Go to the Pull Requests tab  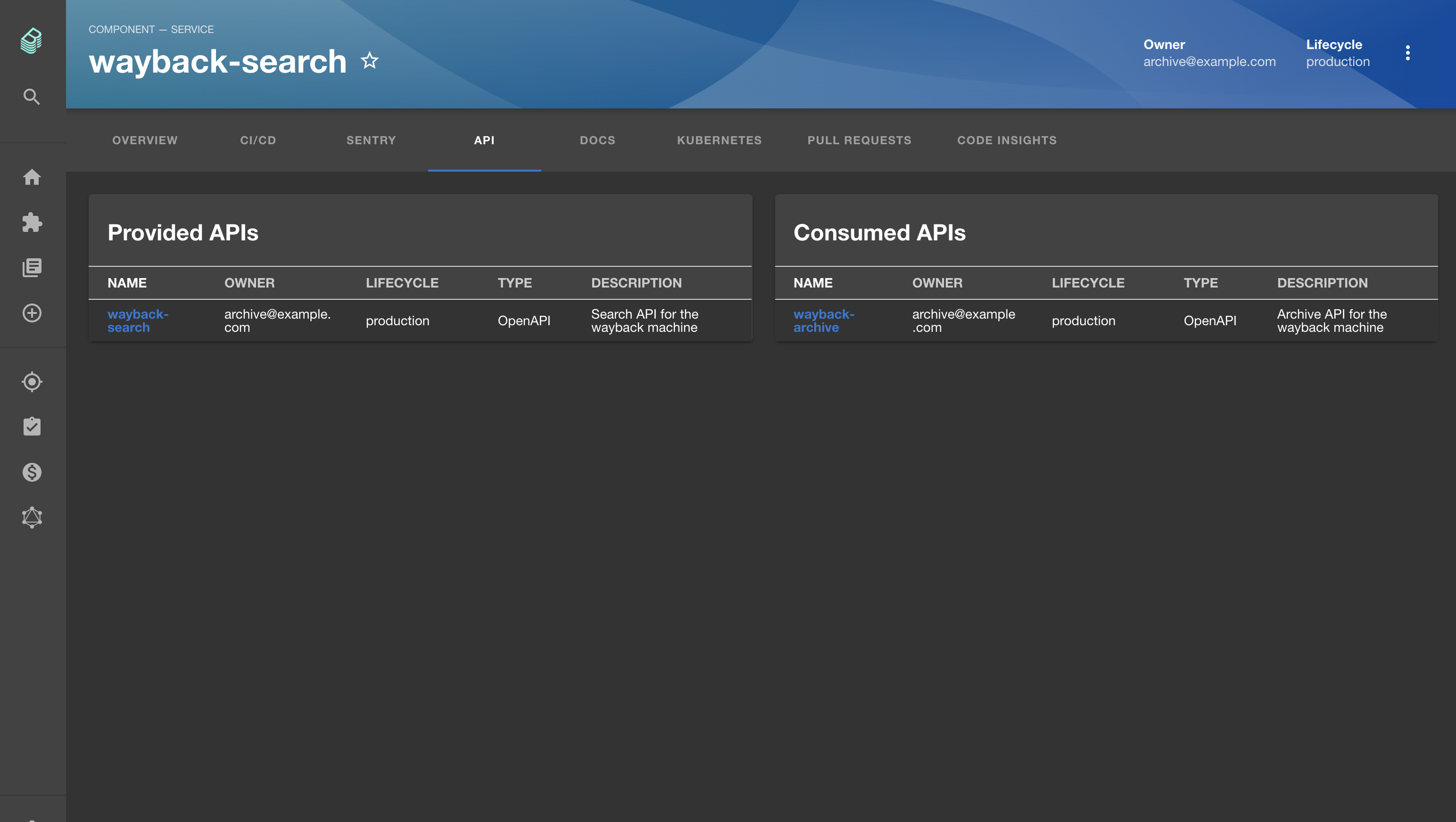(x=859, y=140)
